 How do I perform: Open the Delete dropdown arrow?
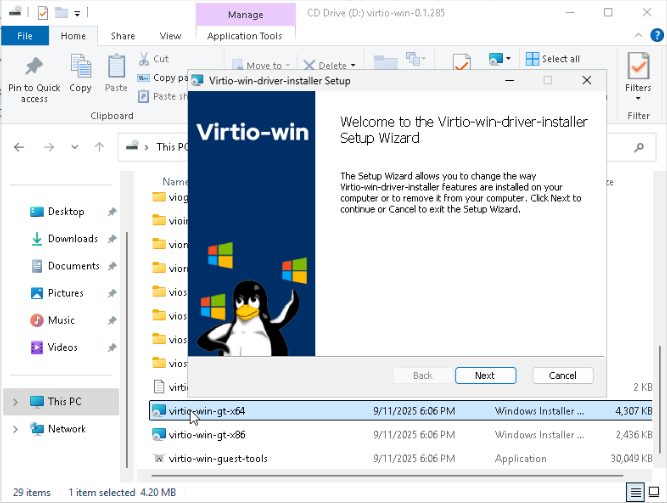[x=353, y=65]
